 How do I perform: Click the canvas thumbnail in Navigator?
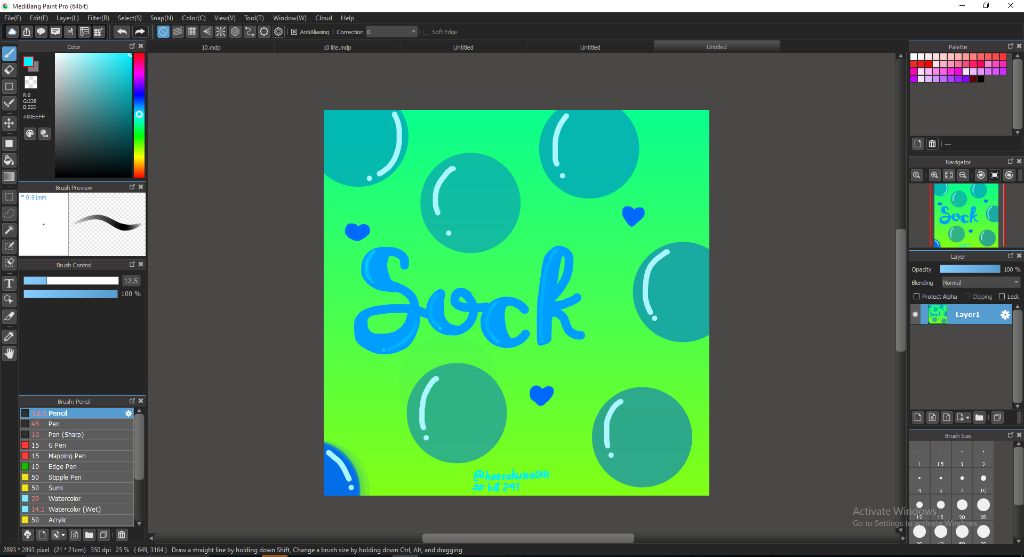[966, 215]
